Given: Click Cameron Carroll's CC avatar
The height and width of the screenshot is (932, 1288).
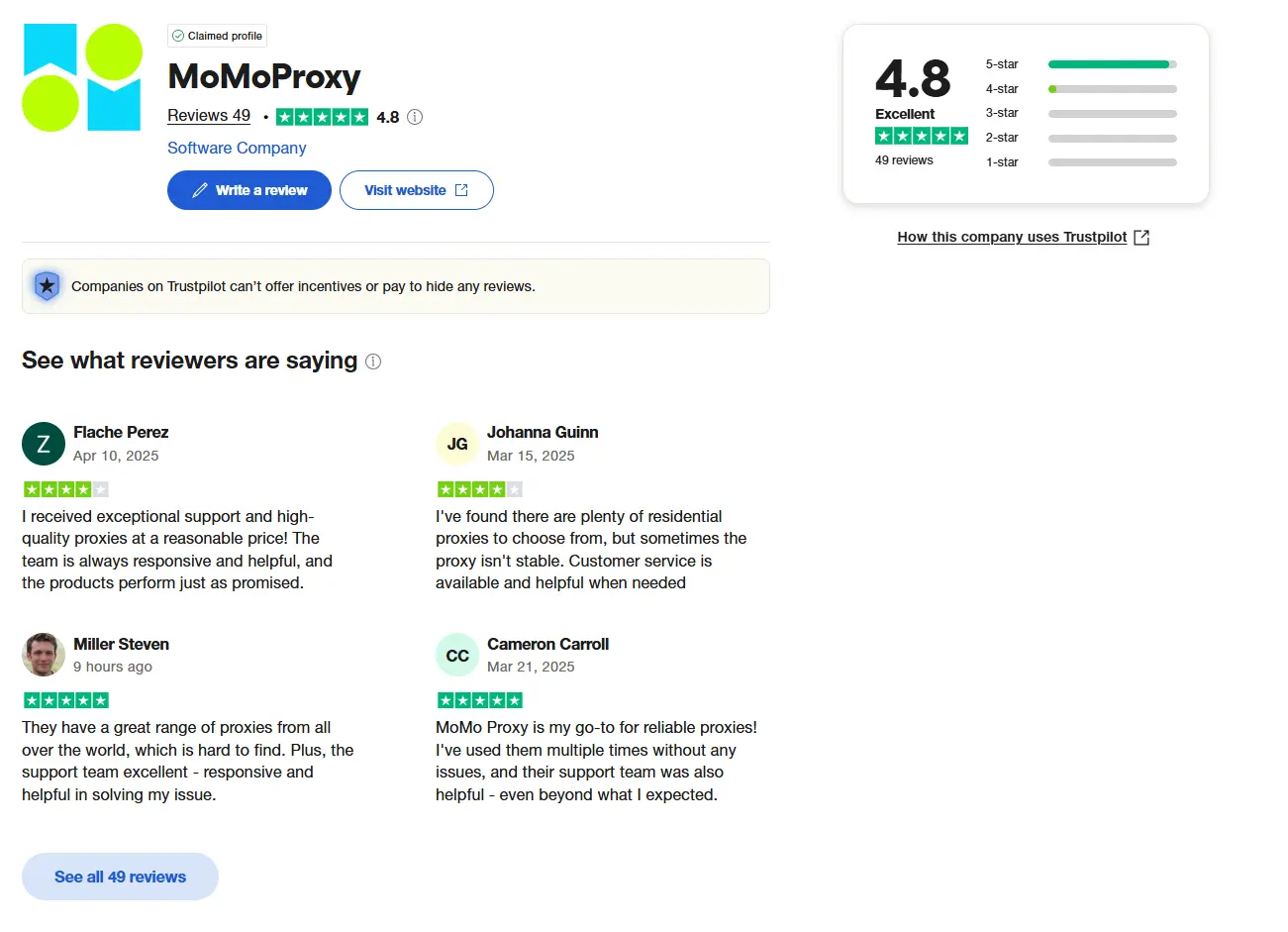Looking at the screenshot, I should [457, 655].
